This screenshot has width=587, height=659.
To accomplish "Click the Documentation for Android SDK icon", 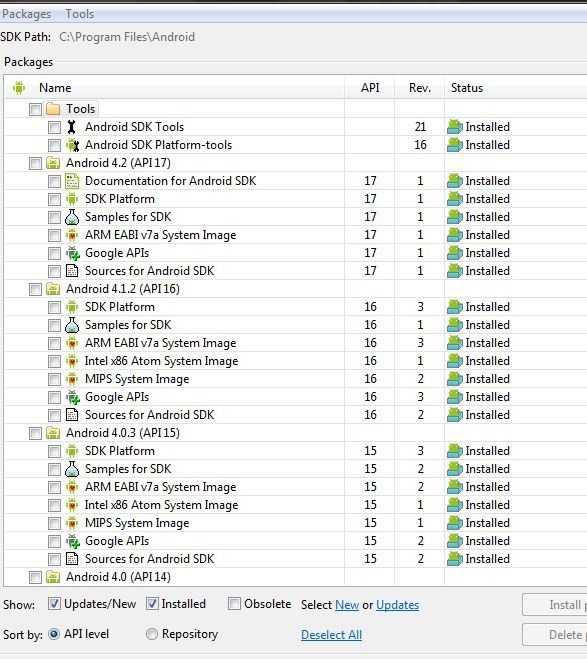I will click(x=72, y=181).
